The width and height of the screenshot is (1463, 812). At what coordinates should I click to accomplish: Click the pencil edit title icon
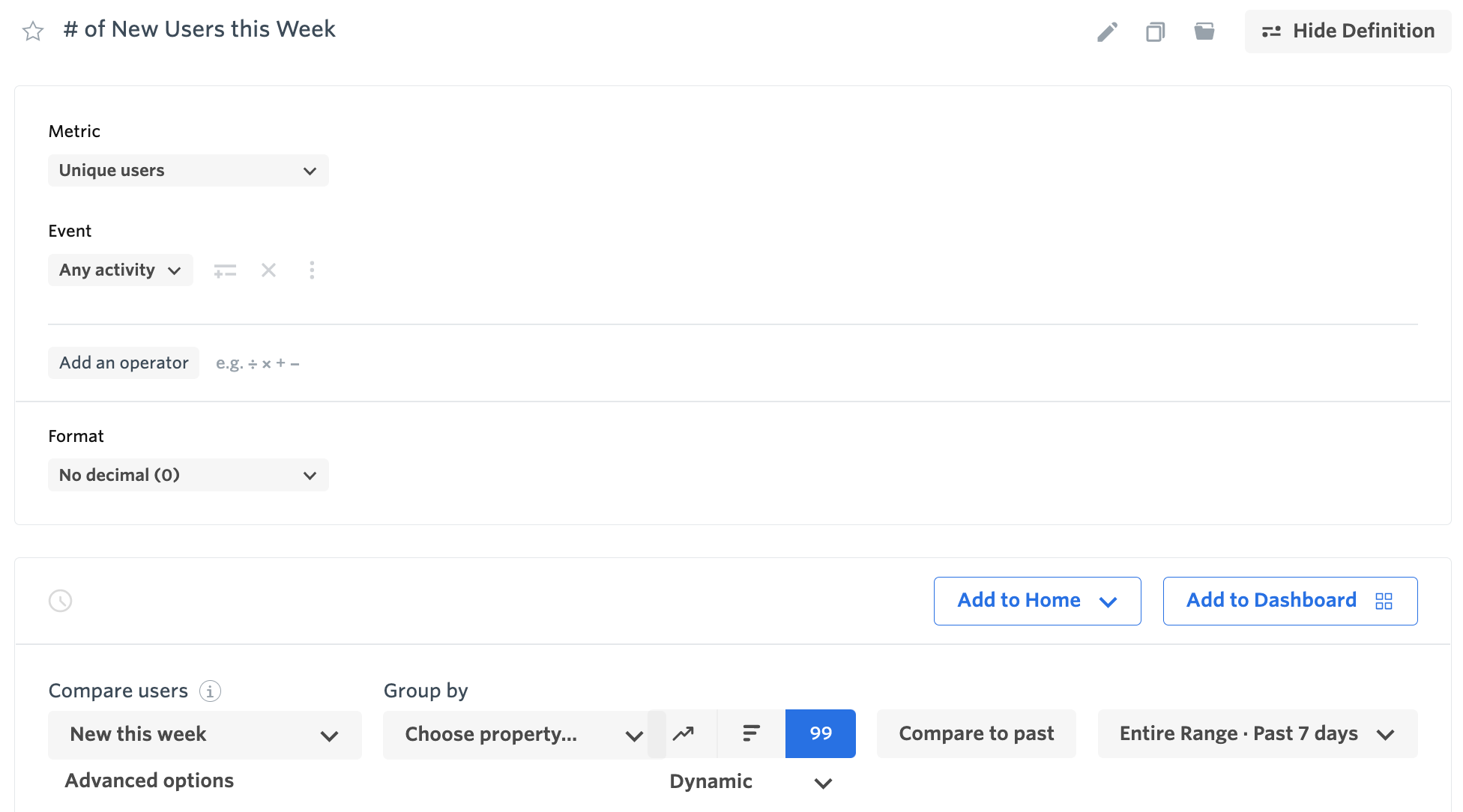[1107, 31]
